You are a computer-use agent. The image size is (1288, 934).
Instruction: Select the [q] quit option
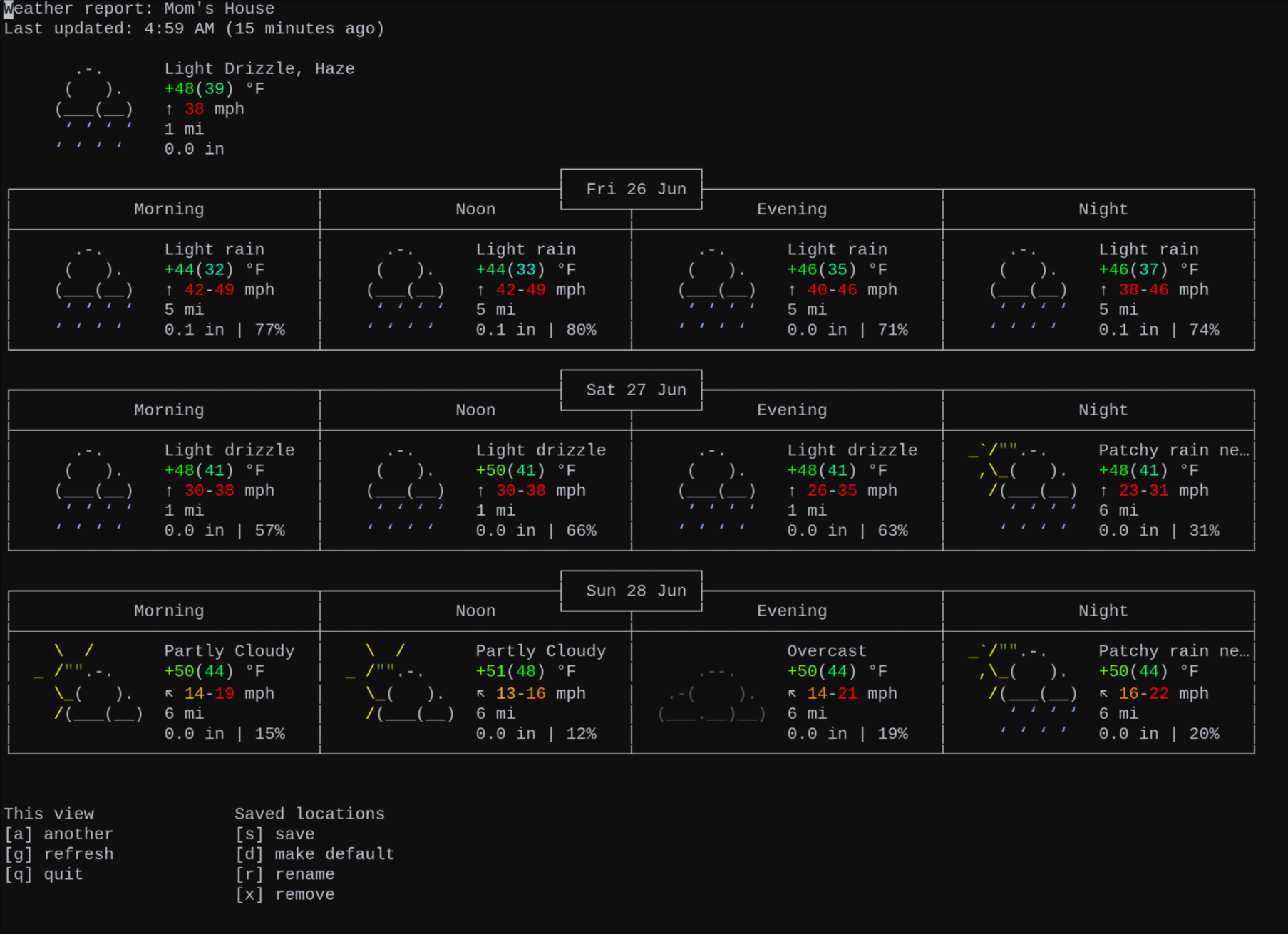(43, 874)
